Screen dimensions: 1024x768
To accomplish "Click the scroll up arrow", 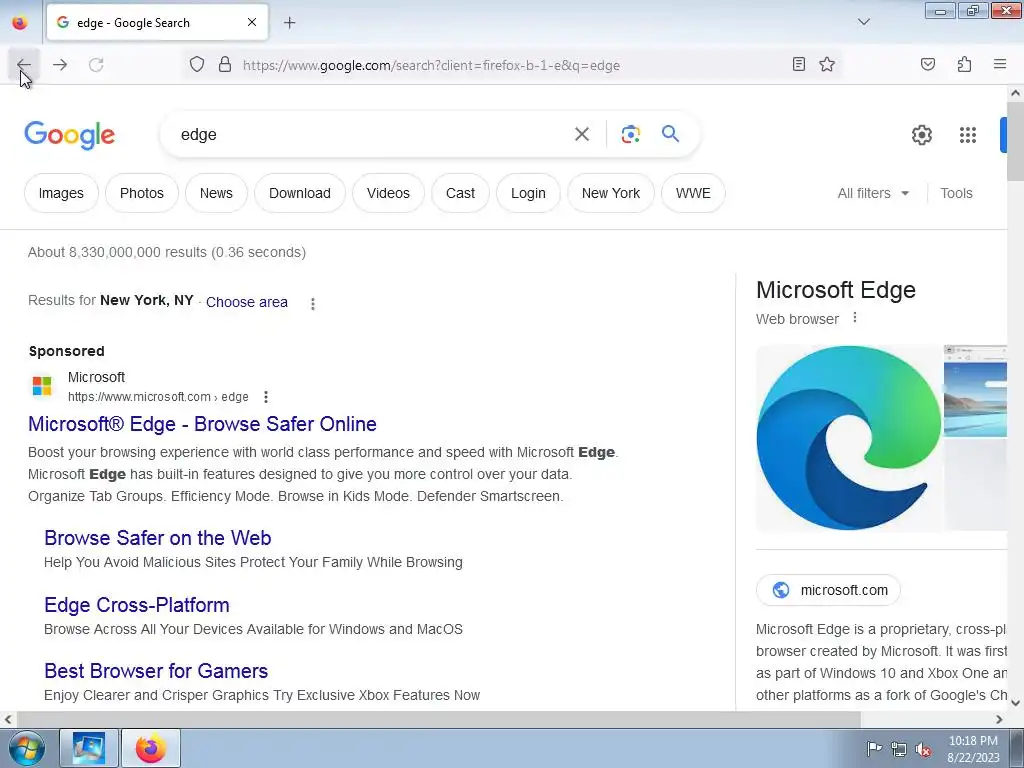I will (1015, 93).
